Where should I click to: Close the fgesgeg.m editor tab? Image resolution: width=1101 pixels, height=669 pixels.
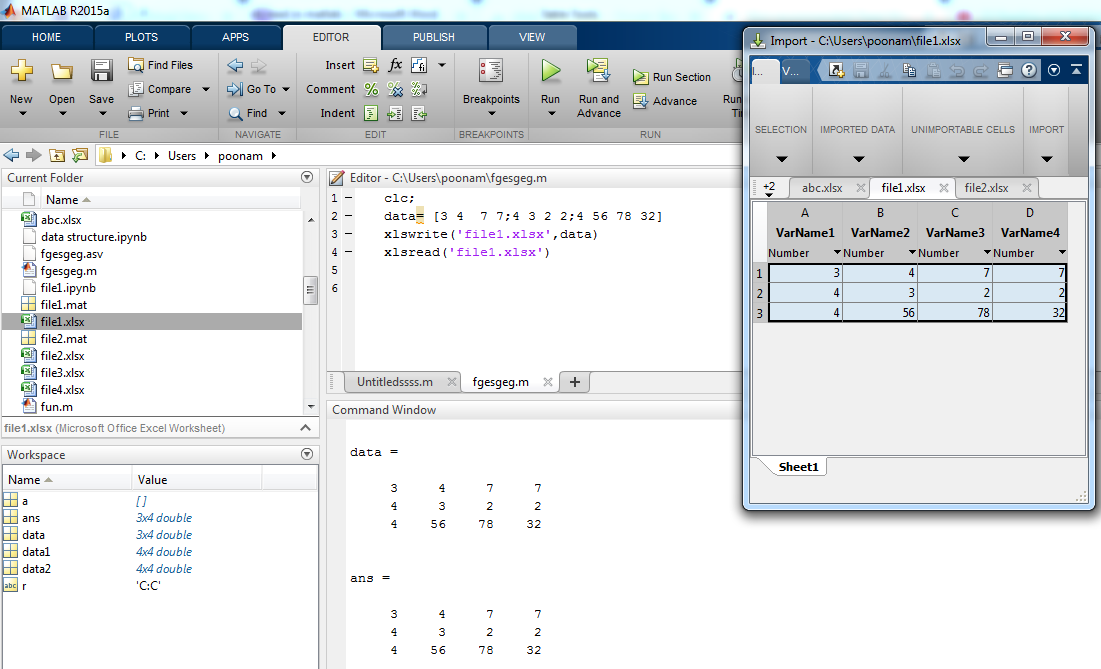[548, 382]
